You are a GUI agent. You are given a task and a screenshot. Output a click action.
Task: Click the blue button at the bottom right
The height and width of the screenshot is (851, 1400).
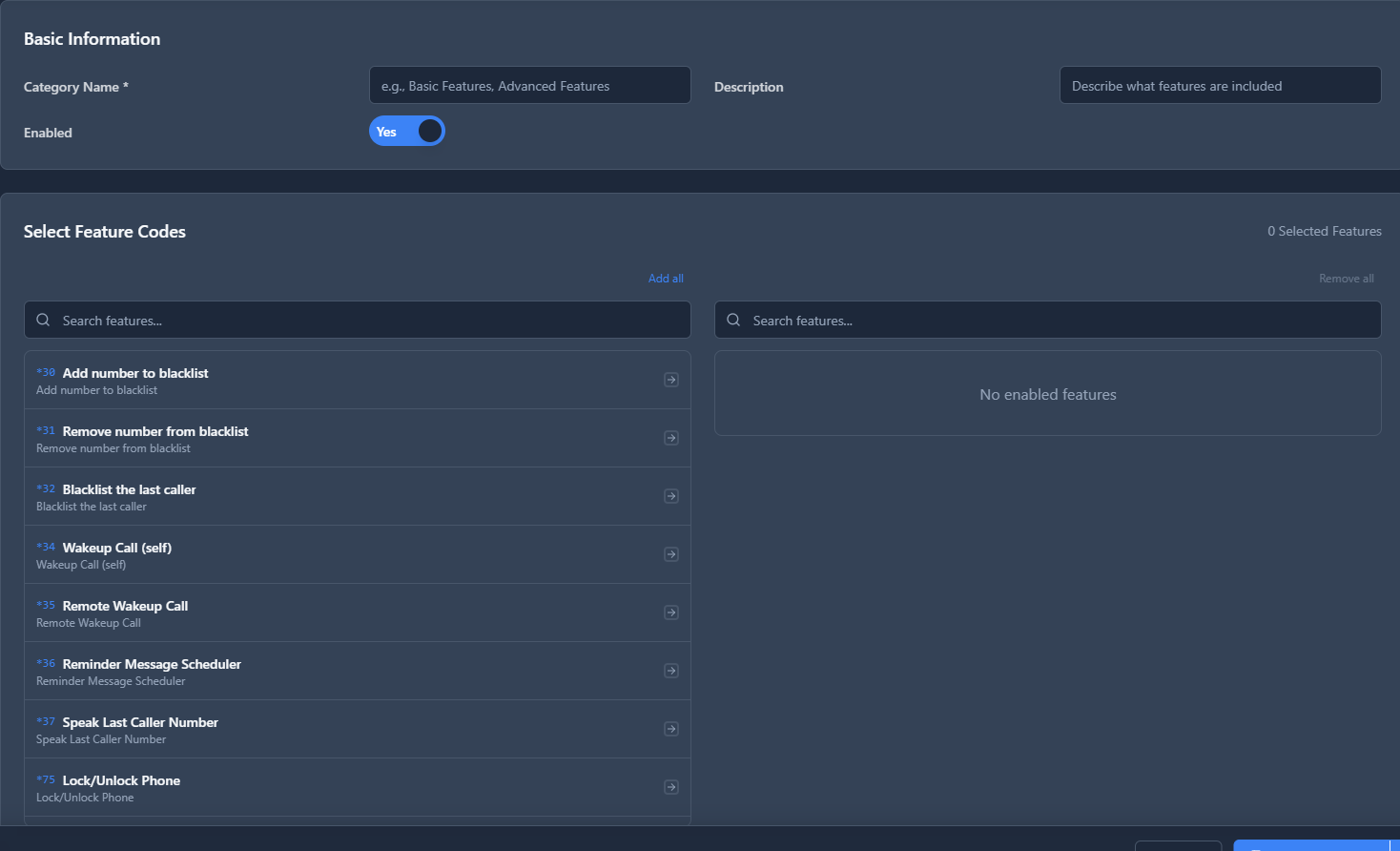tap(1316, 845)
